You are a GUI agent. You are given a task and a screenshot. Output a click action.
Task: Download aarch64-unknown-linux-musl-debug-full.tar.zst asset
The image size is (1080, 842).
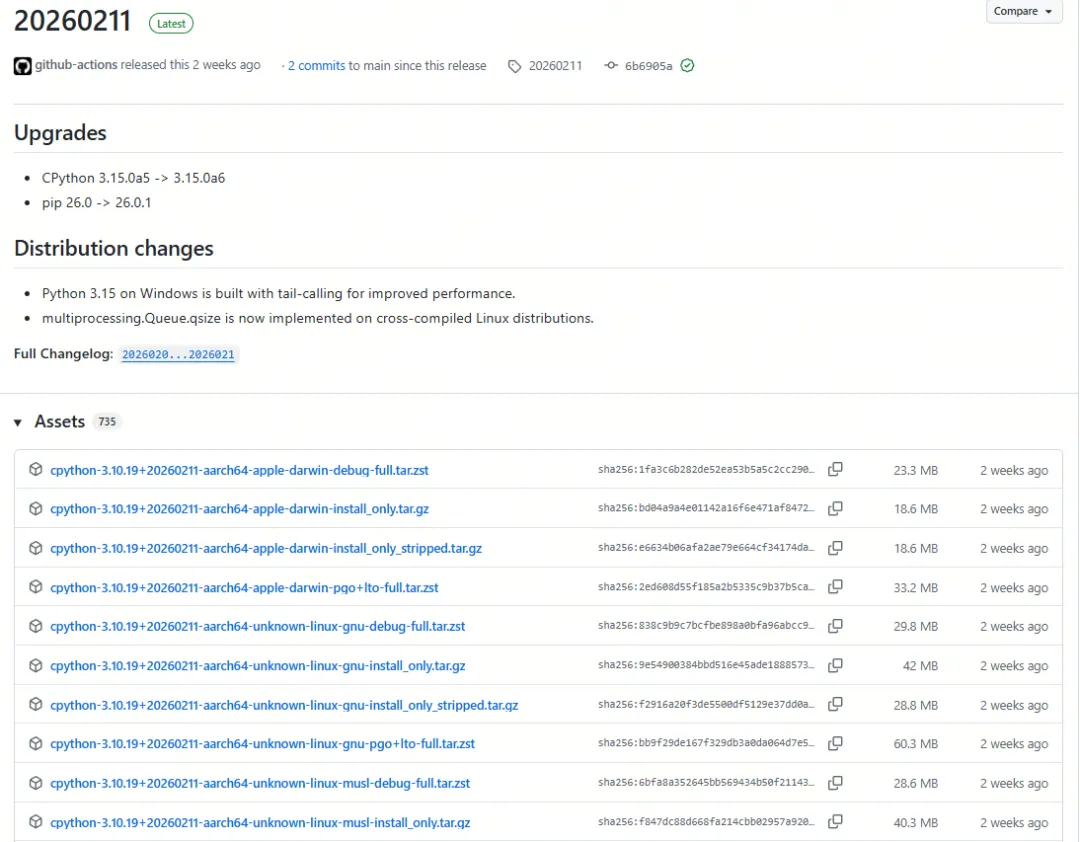coord(260,783)
